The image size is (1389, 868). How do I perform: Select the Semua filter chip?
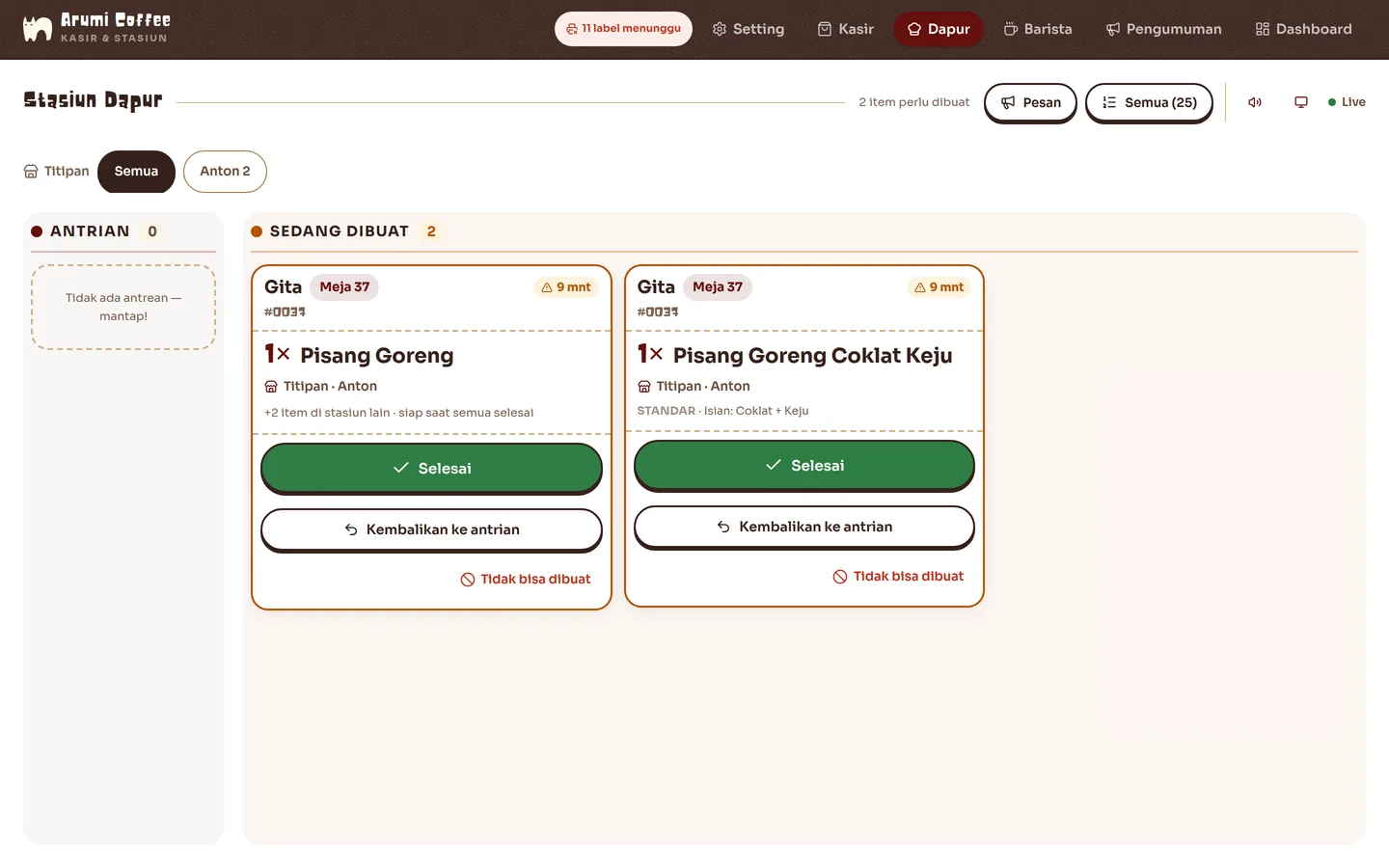[136, 172]
